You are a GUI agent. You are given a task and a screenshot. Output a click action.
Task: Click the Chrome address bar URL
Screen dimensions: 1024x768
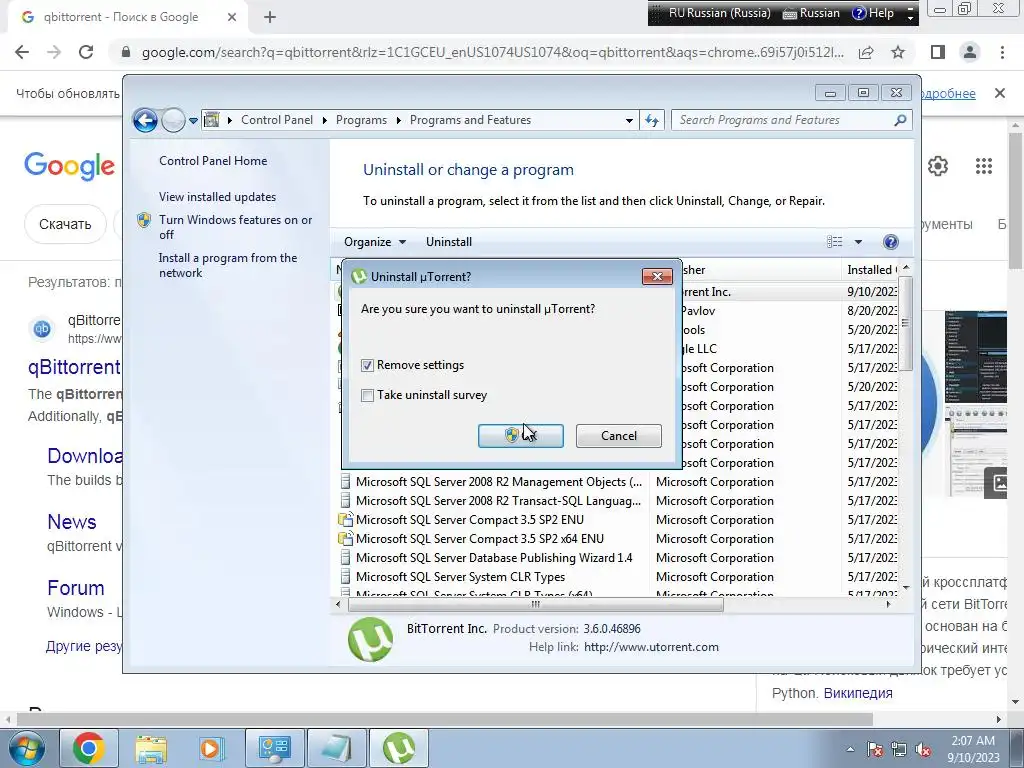click(492, 52)
